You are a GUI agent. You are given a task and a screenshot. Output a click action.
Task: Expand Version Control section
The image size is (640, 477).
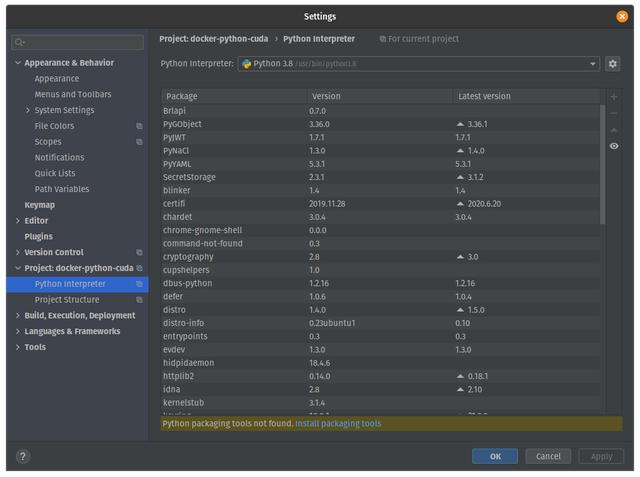point(18,253)
